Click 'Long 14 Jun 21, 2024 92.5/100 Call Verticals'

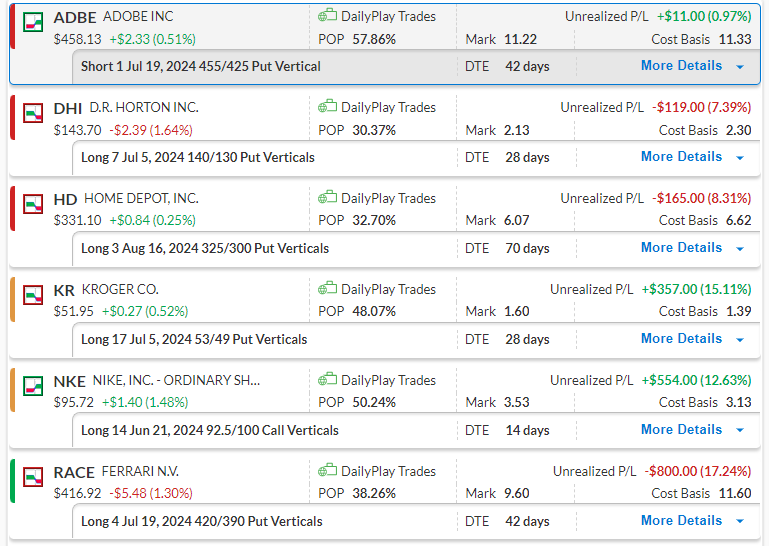209,430
